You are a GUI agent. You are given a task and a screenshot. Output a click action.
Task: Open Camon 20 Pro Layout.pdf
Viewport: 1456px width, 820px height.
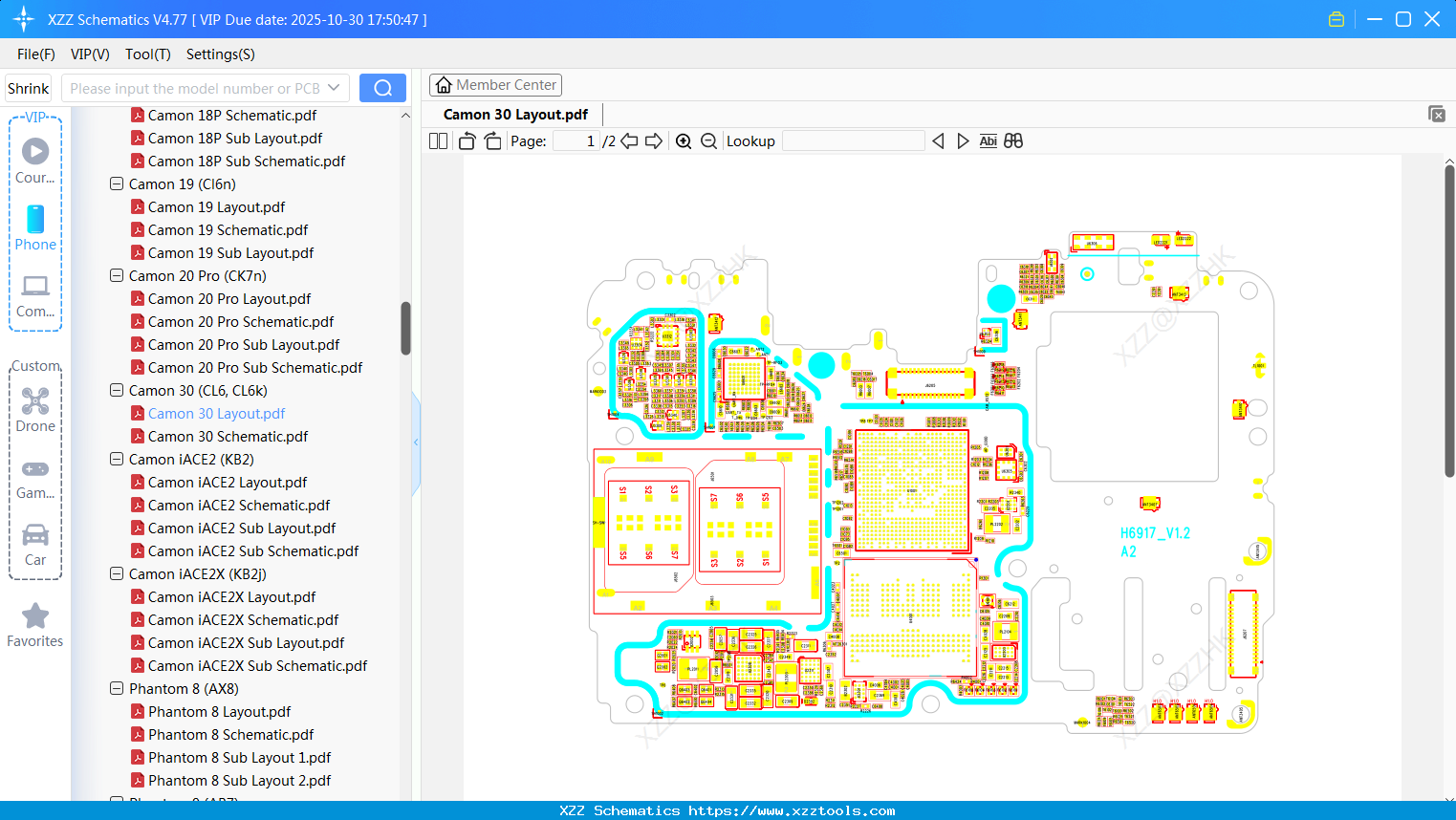[229, 298]
